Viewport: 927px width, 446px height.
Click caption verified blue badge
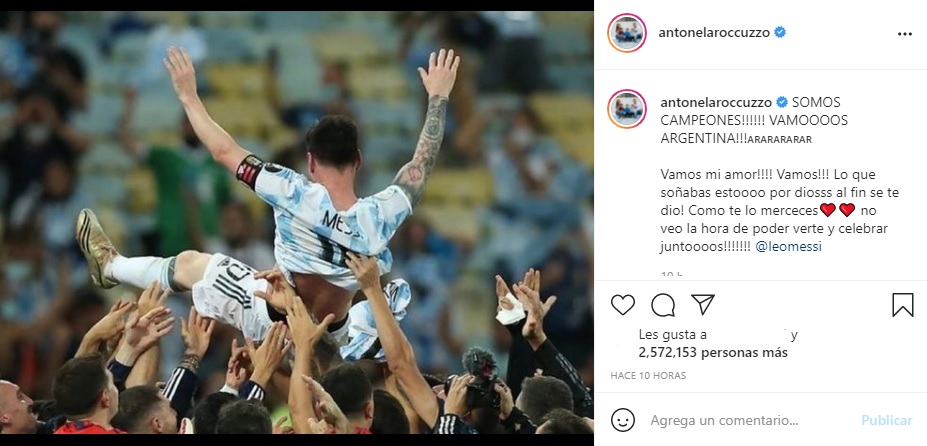782,102
